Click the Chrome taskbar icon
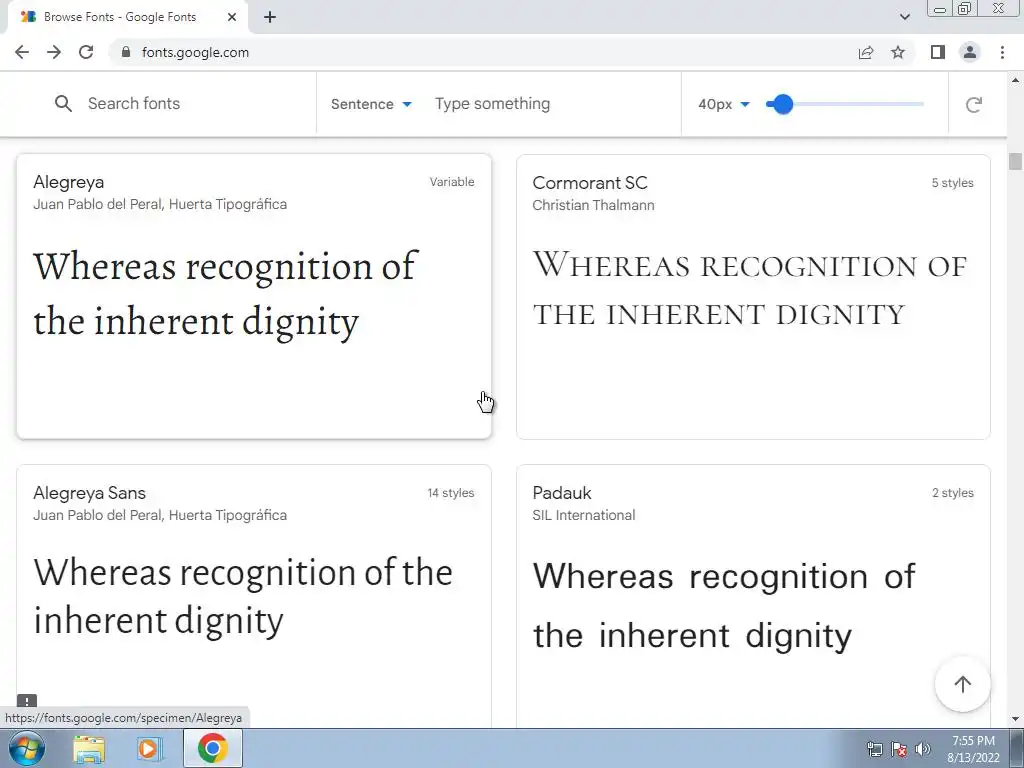Viewport: 1024px width, 768px height. [x=213, y=748]
